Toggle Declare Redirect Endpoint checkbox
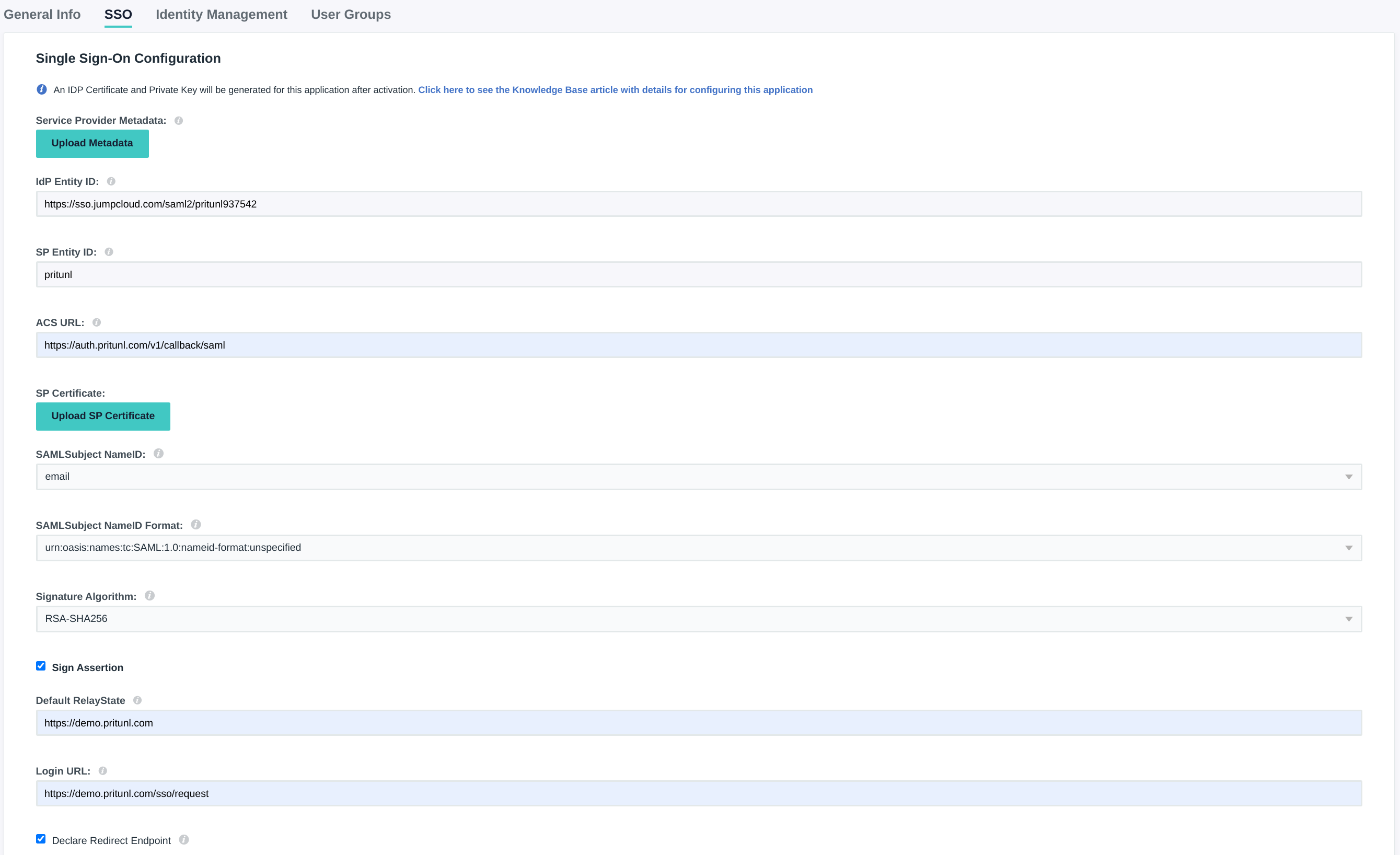Viewport: 1400px width, 855px height. click(x=41, y=838)
